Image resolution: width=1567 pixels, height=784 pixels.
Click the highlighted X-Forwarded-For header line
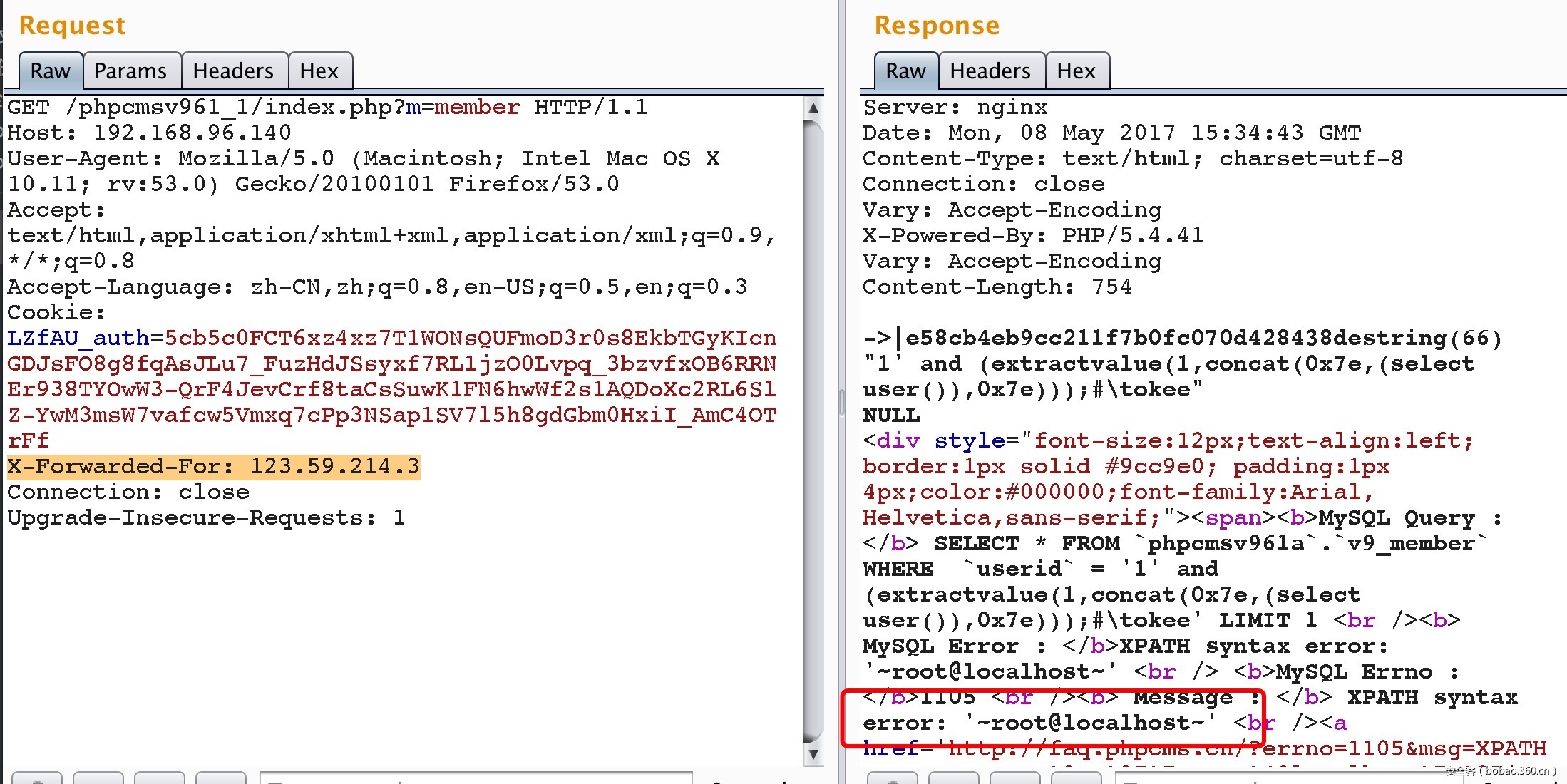tap(213, 467)
